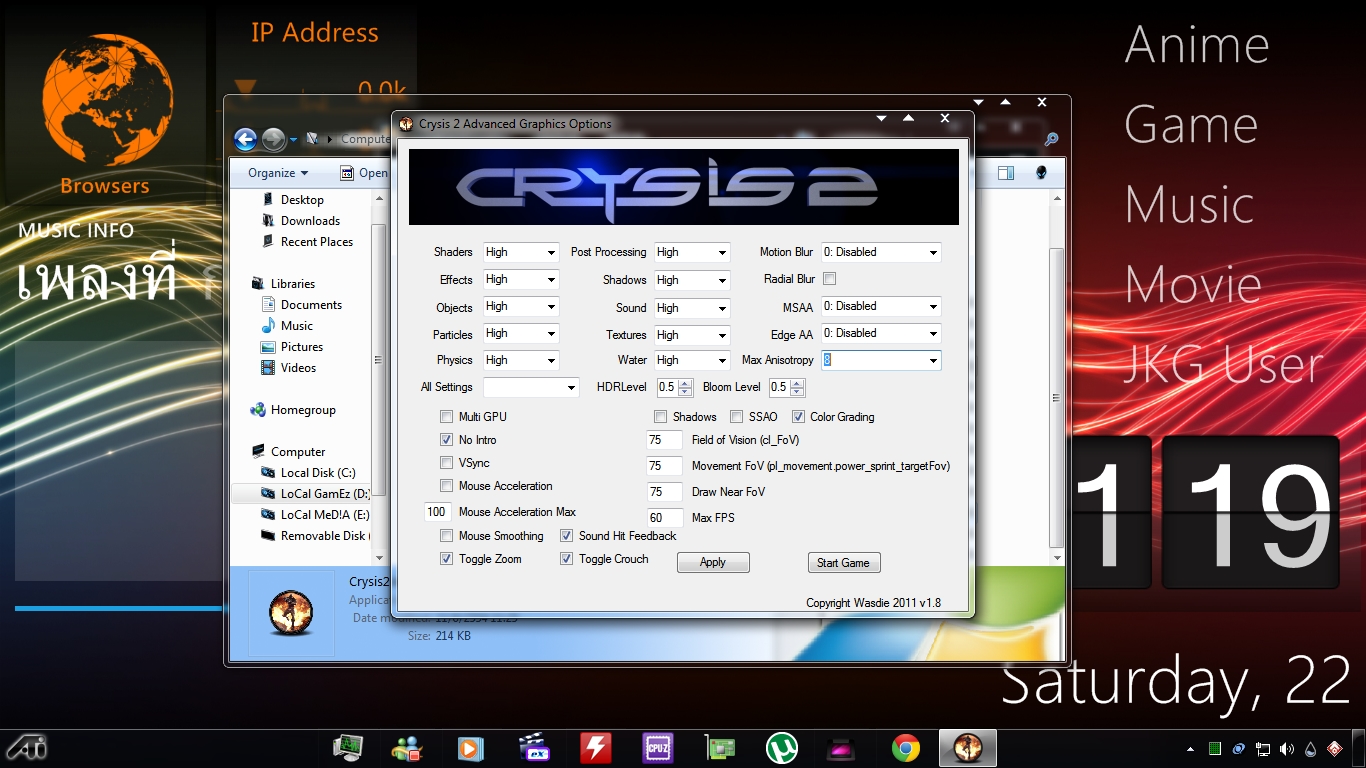Viewport: 1366px width, 768px height.
Task: Enable the Shadows checkbox beside SSAO
Action: [x=660, y=417]
